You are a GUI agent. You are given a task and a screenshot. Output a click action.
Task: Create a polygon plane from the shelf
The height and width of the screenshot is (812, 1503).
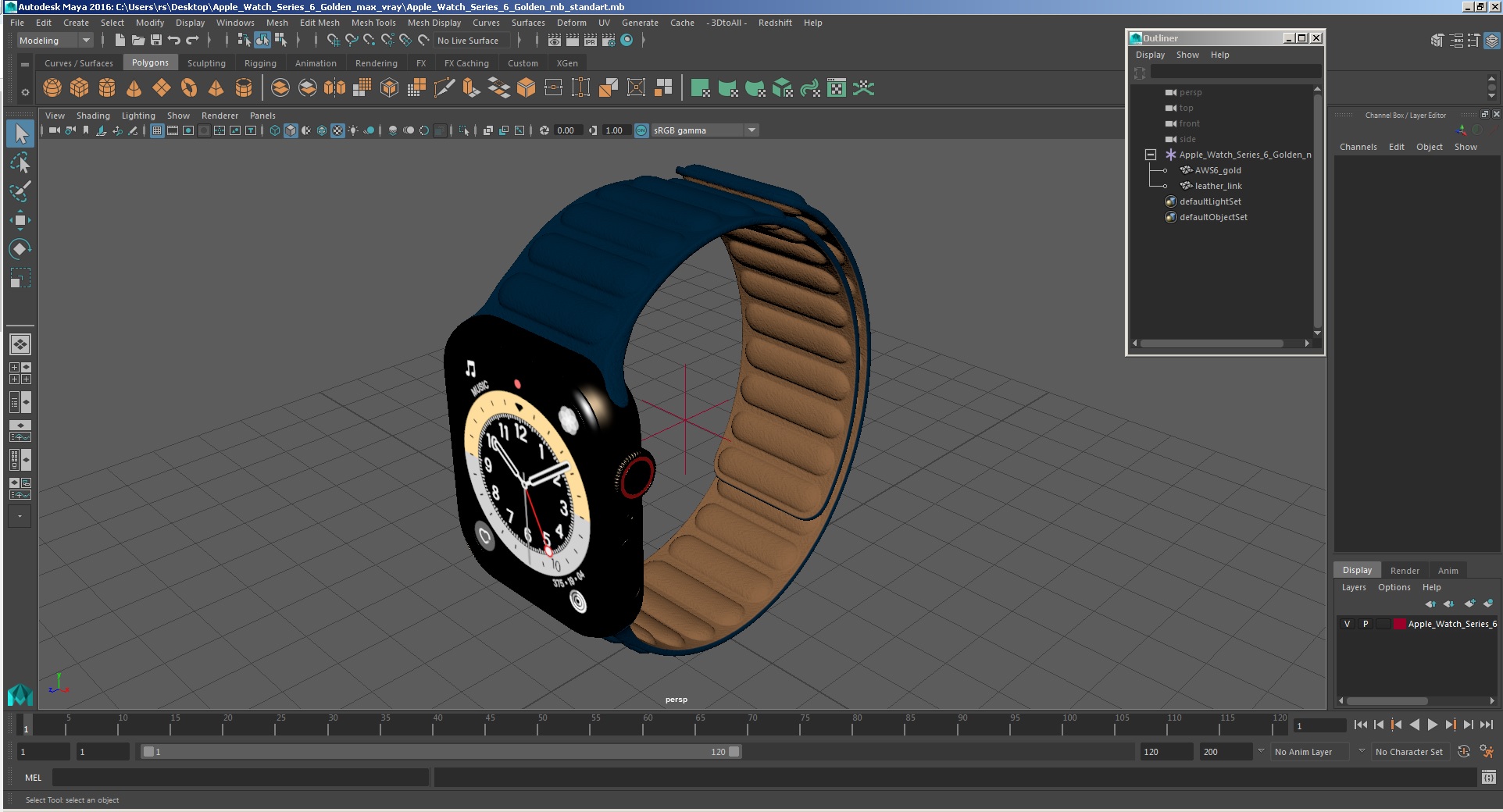tap(162, 88)
